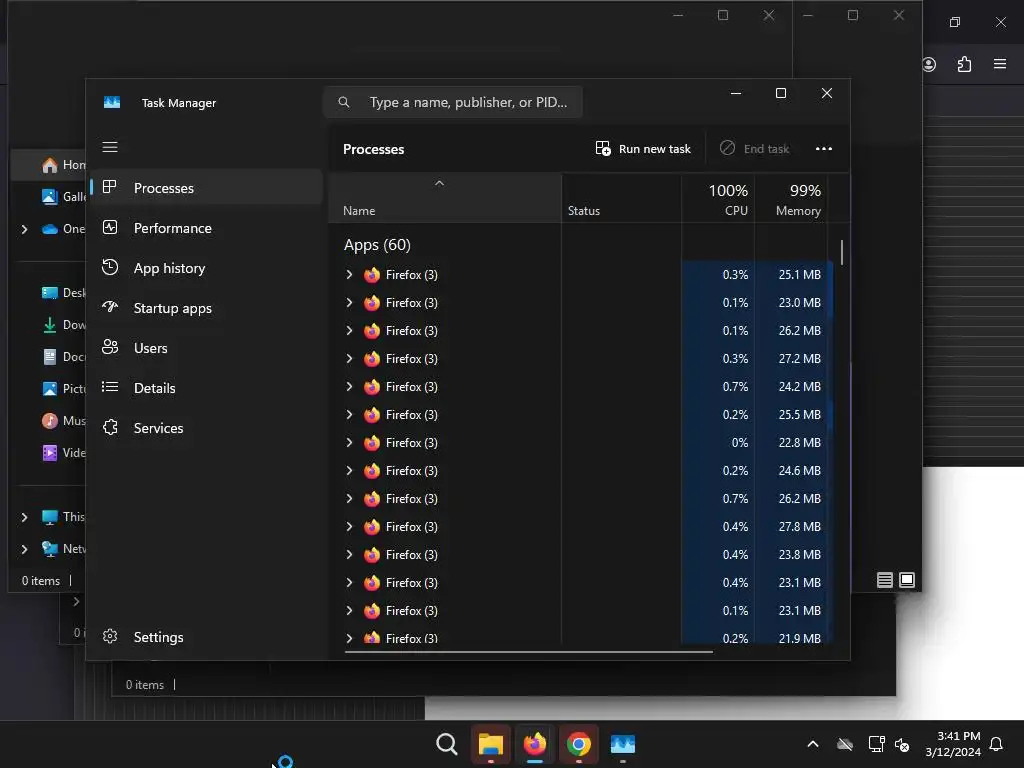This screenshot has width=1024, height=768.
Task: Open the App history page
Action: (x=206, y=268)
